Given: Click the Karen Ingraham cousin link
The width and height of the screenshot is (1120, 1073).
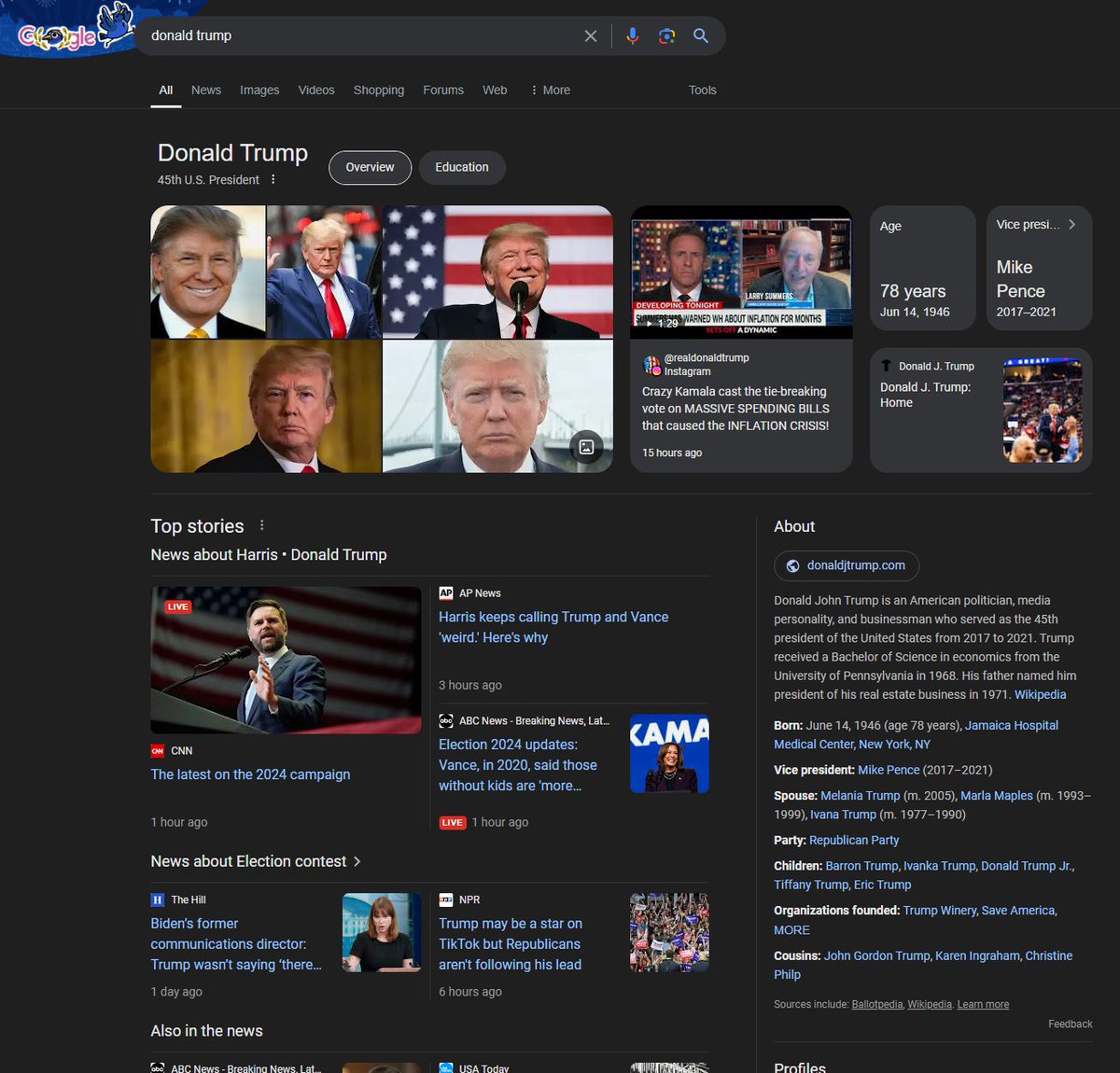Looking at the screenshot, I should [x=977, y=955].
